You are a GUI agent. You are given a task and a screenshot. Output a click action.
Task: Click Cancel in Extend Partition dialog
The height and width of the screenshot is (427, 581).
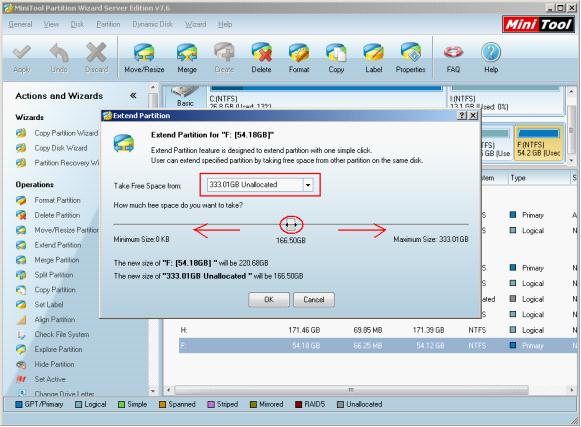[x=314, y=299]
